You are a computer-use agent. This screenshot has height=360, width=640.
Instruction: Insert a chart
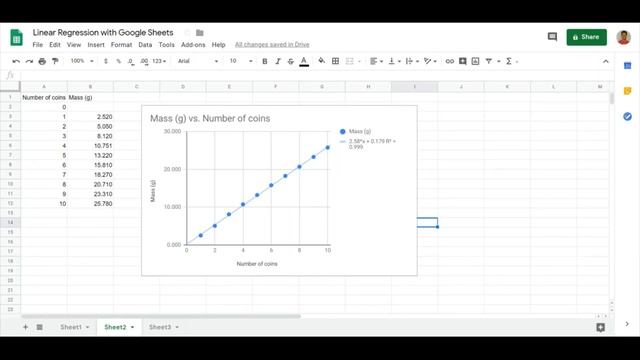coord(476,61)
